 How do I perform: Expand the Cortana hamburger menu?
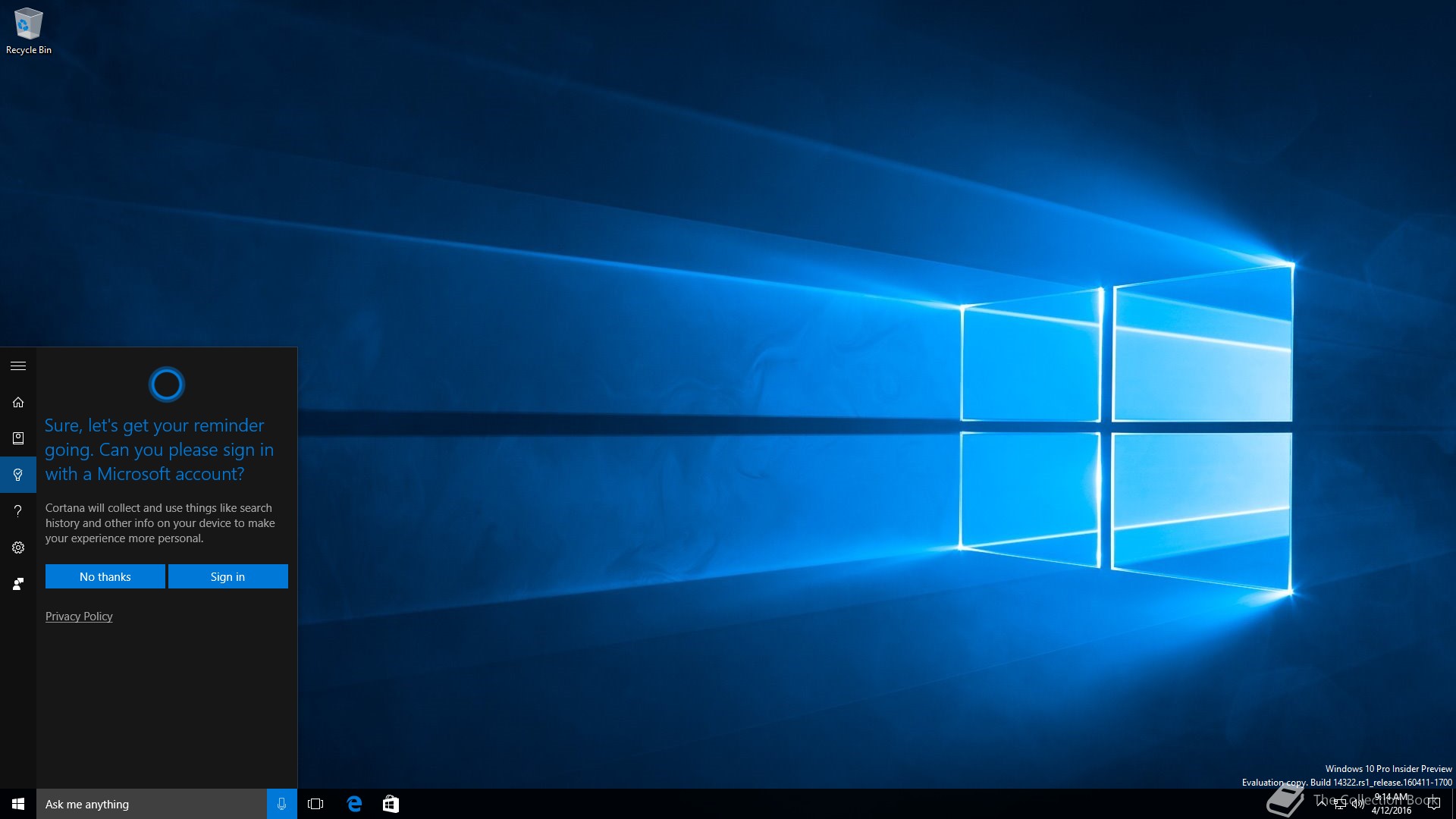point(18,366)
